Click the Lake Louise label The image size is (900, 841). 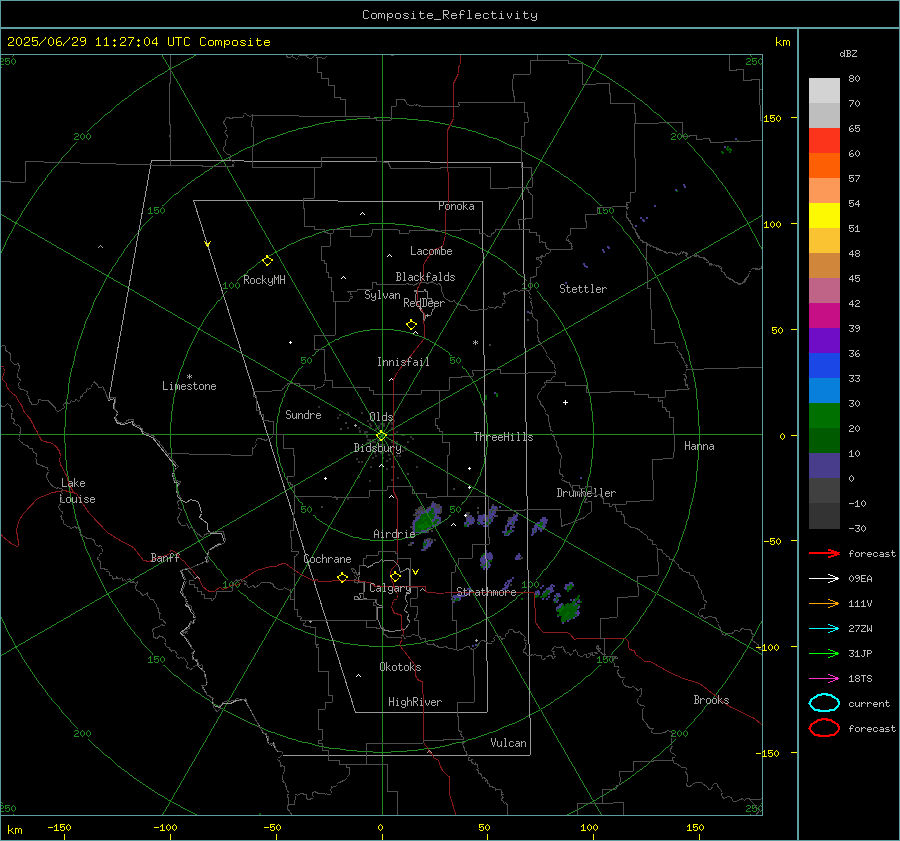click(77, 491)
